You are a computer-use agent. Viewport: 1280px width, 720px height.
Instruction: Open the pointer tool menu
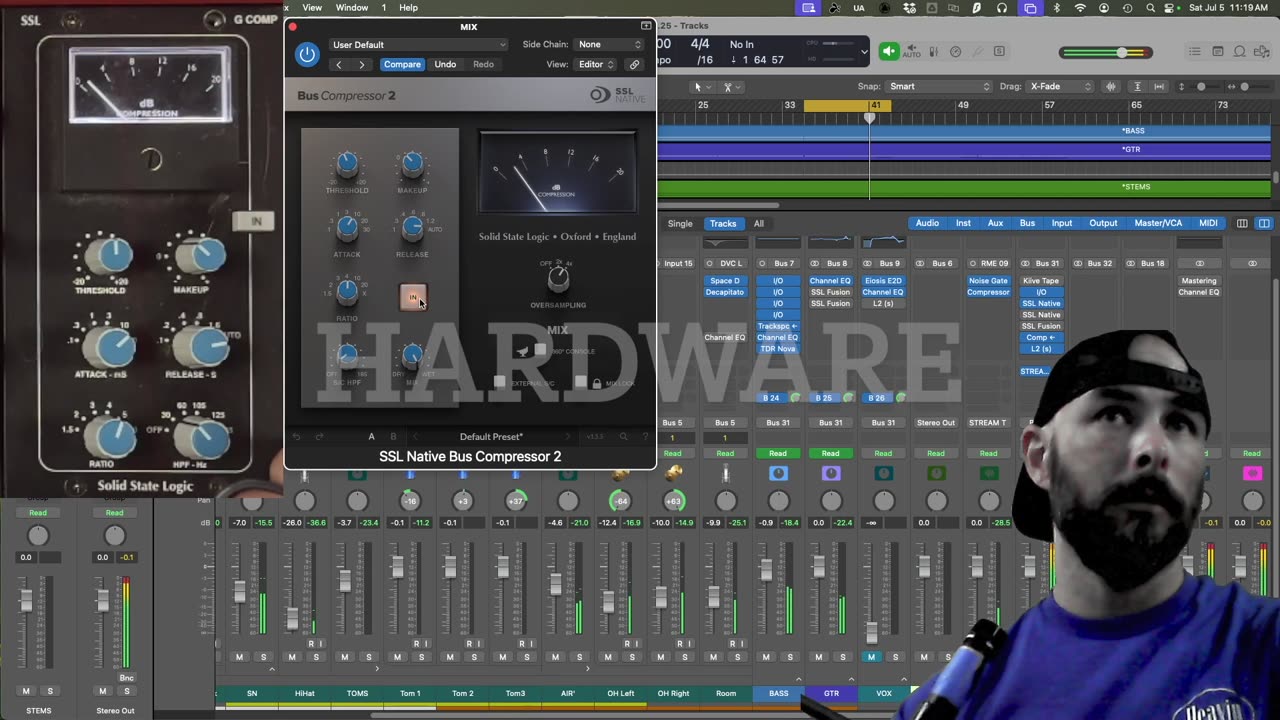701,87
